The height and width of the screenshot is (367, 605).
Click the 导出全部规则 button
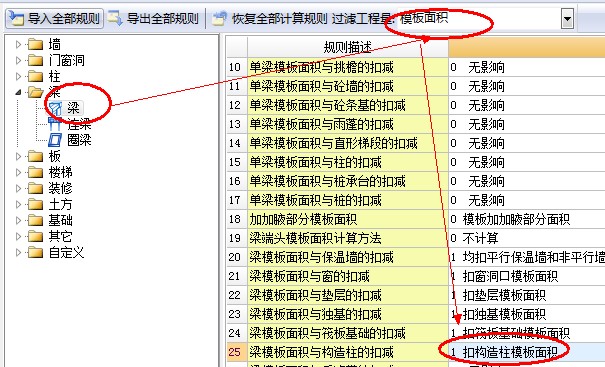coord(154,18)
